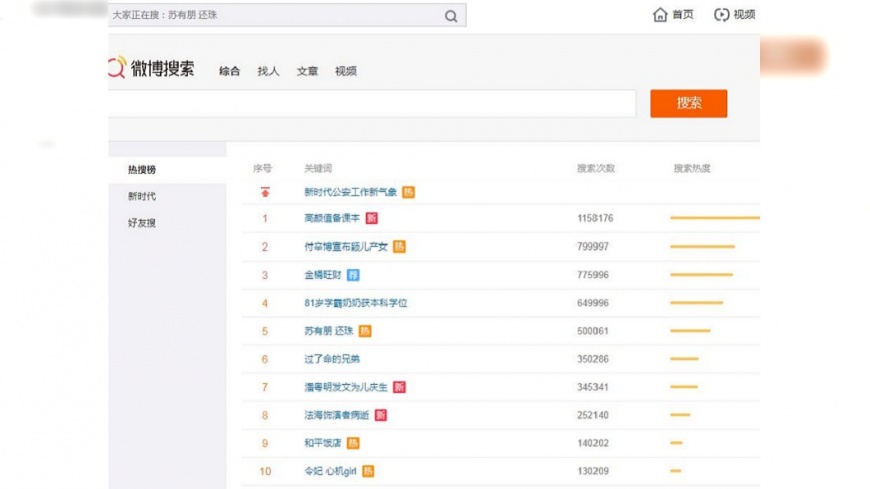Screen dimensions: 870x489
Task: Open 苏有朋 还珠 hot search link
Action: (x=329, y=331)
